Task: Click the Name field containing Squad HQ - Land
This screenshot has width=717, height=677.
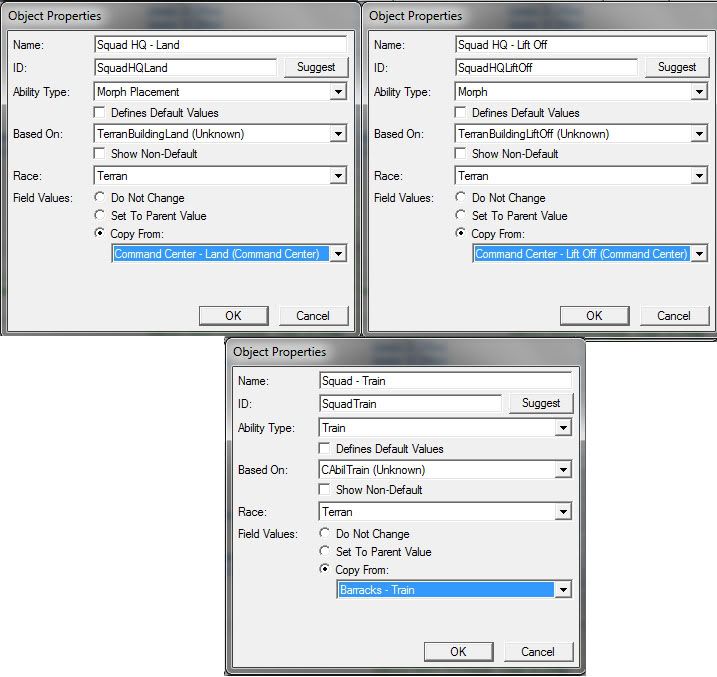Action: [220, 45]
